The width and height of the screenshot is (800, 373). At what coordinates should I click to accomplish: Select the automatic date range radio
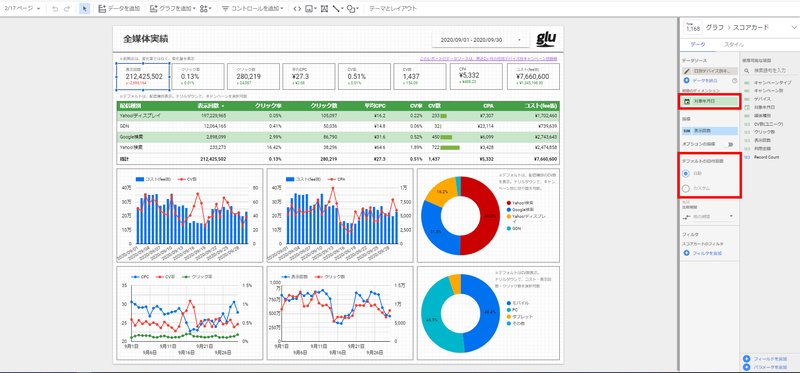686,173
